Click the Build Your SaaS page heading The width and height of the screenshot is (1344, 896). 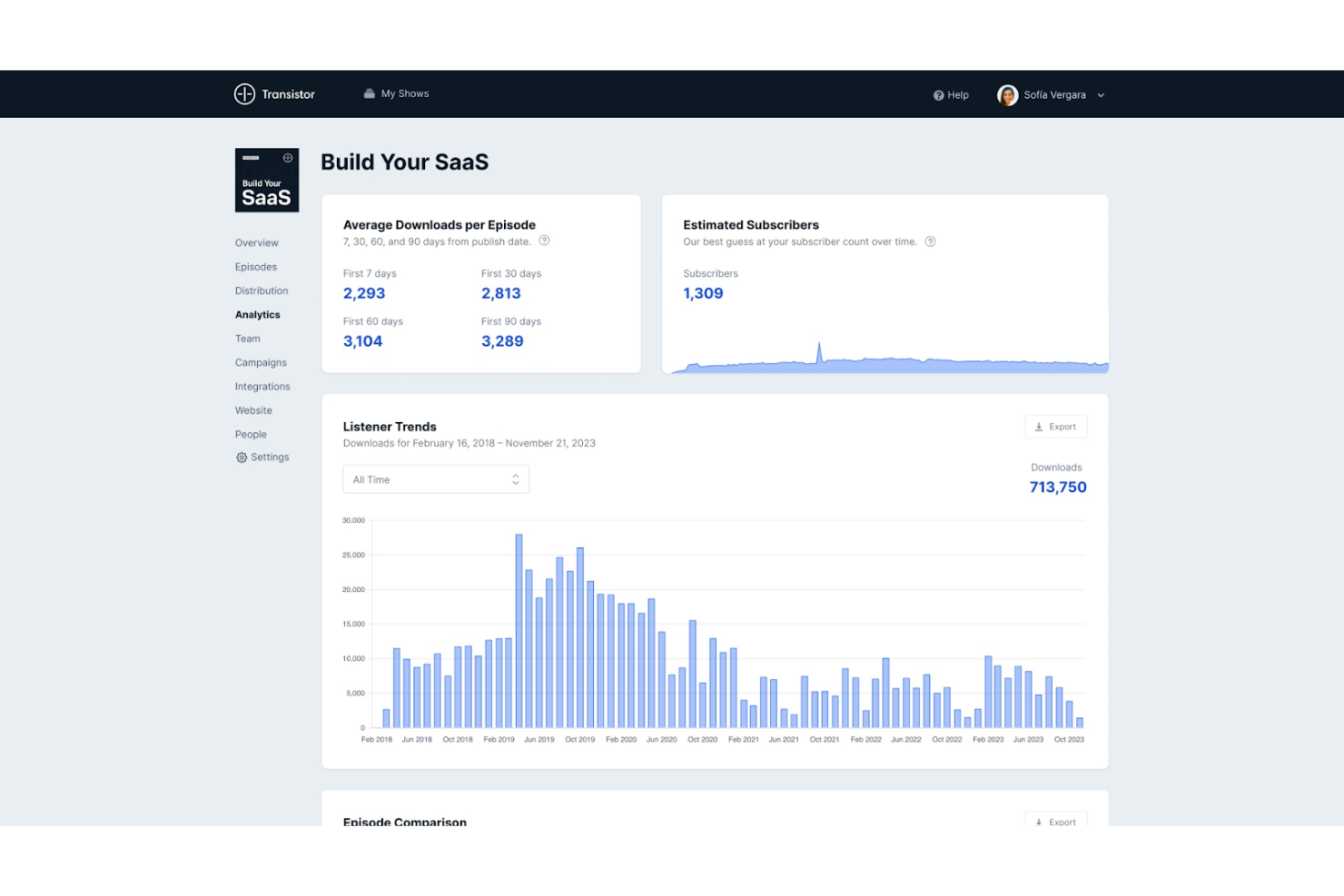click(405, 162)
